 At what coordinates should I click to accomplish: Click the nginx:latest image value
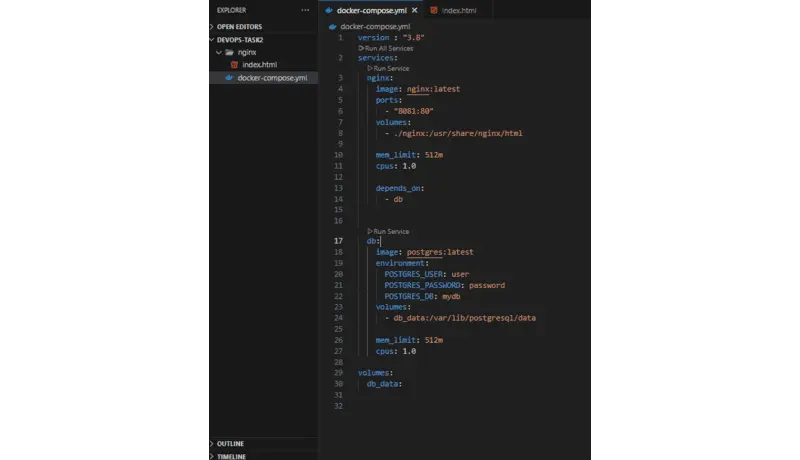pos(433,89)
